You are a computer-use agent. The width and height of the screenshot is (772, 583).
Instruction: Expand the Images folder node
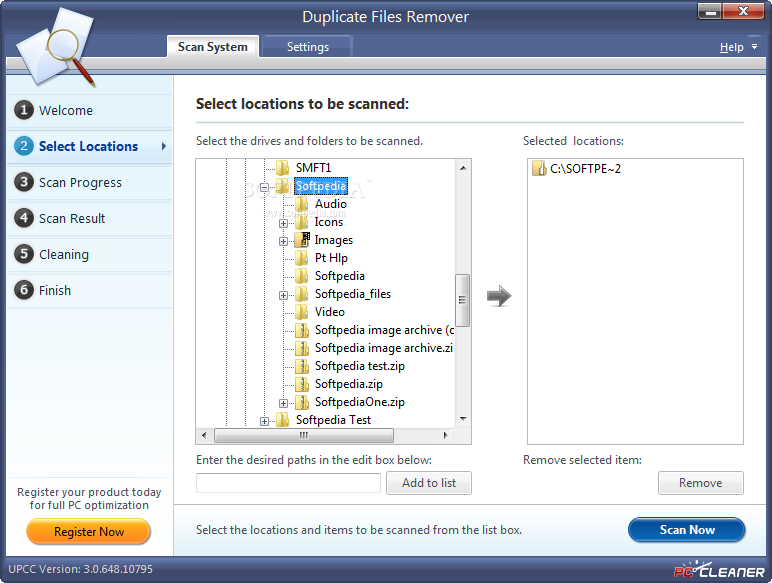(283, 242)
